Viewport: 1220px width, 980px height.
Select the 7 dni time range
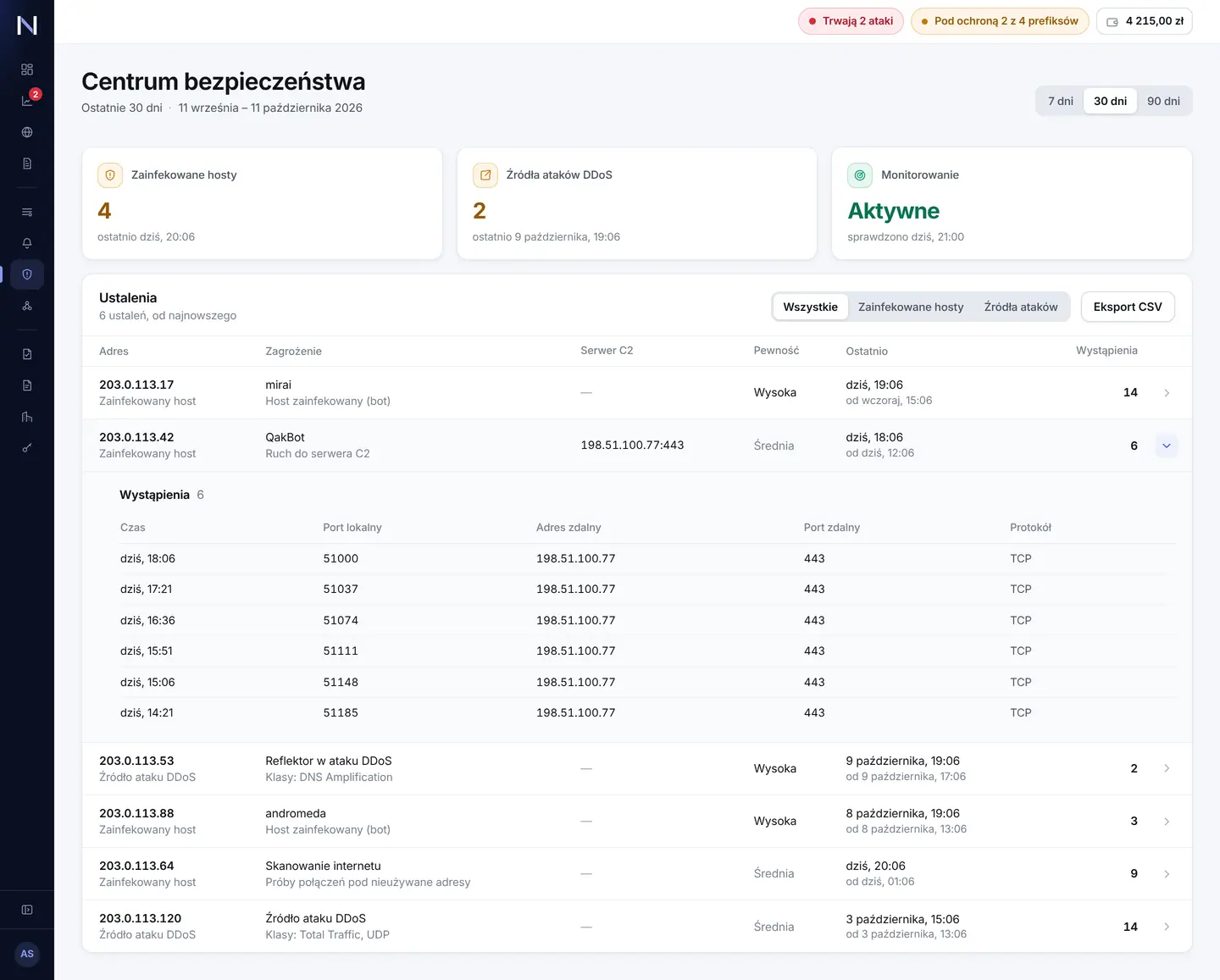coord(1061,101)
